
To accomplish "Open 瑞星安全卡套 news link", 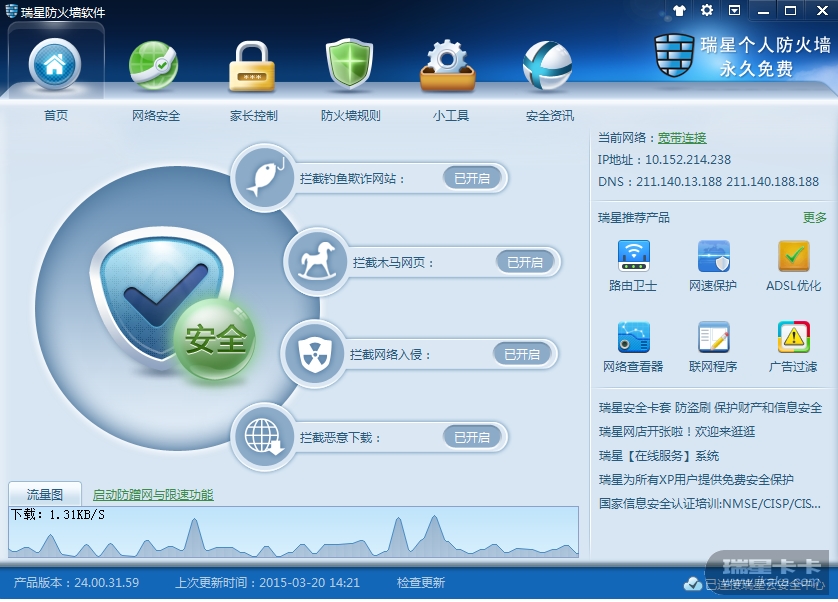I will click(x=710, y=408).
